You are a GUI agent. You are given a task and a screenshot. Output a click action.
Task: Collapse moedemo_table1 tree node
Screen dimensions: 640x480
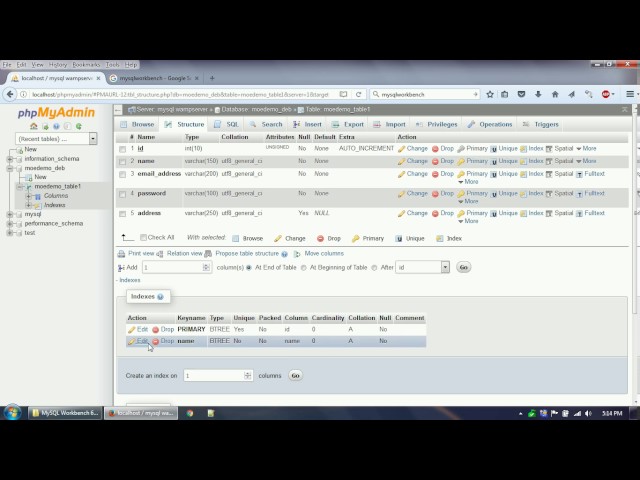click(19, 187)
